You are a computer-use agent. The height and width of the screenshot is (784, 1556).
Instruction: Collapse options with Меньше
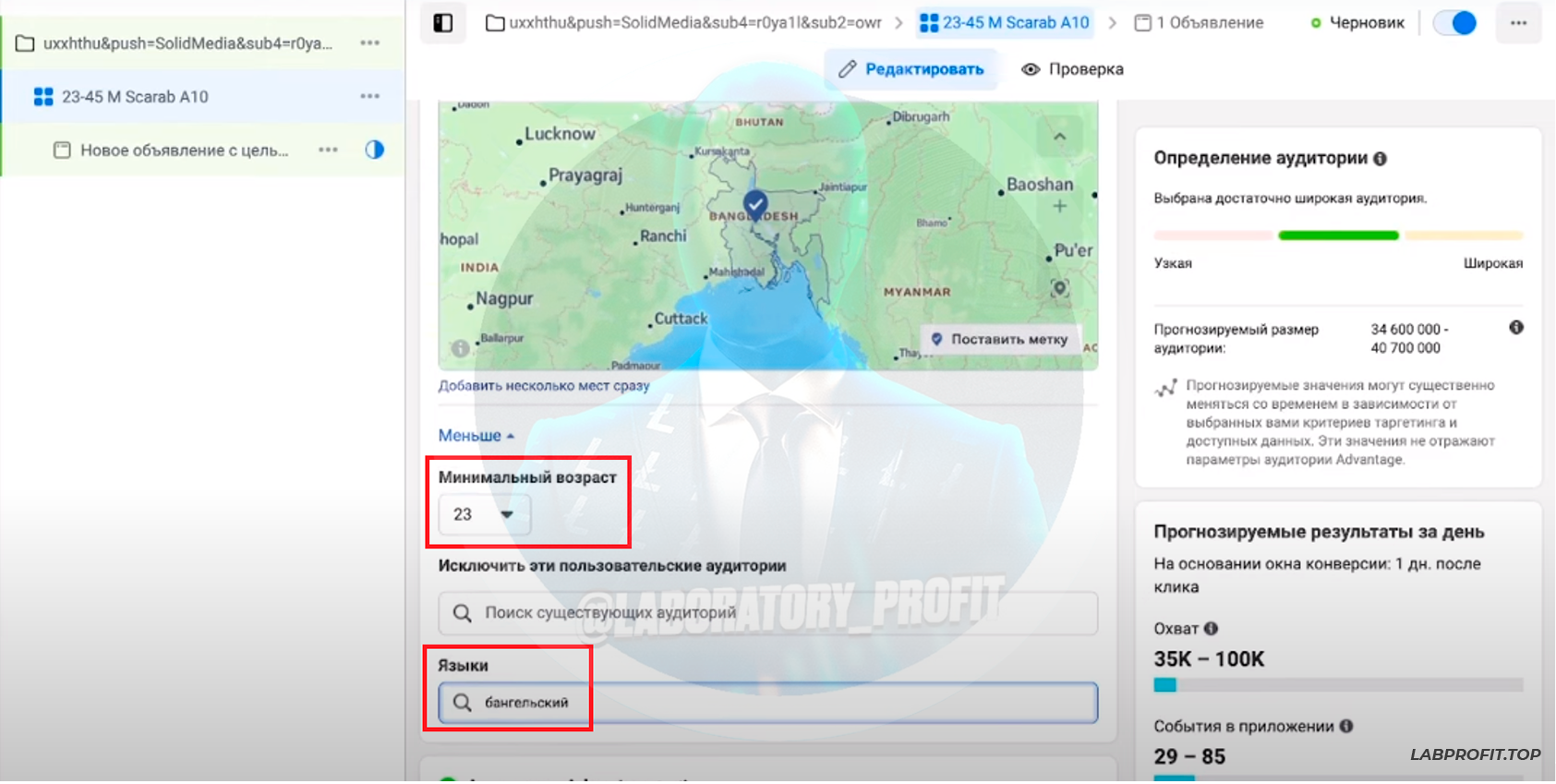coord(476,436)
